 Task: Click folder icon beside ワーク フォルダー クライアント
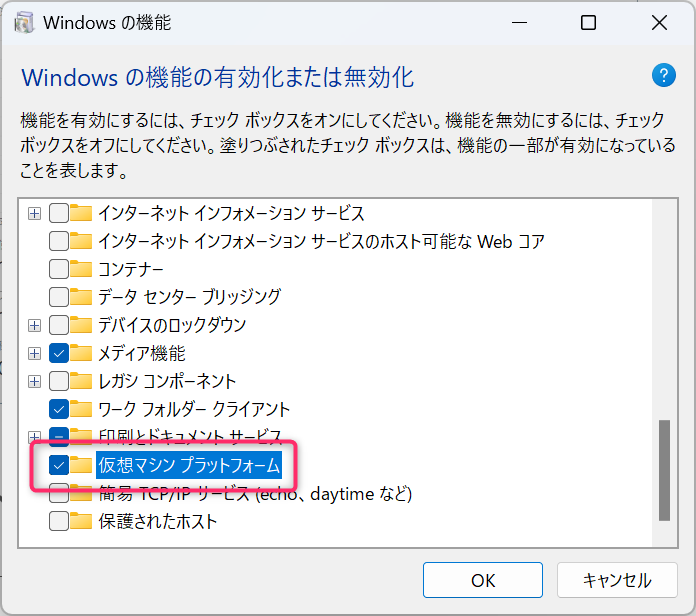tap(81, 409)
